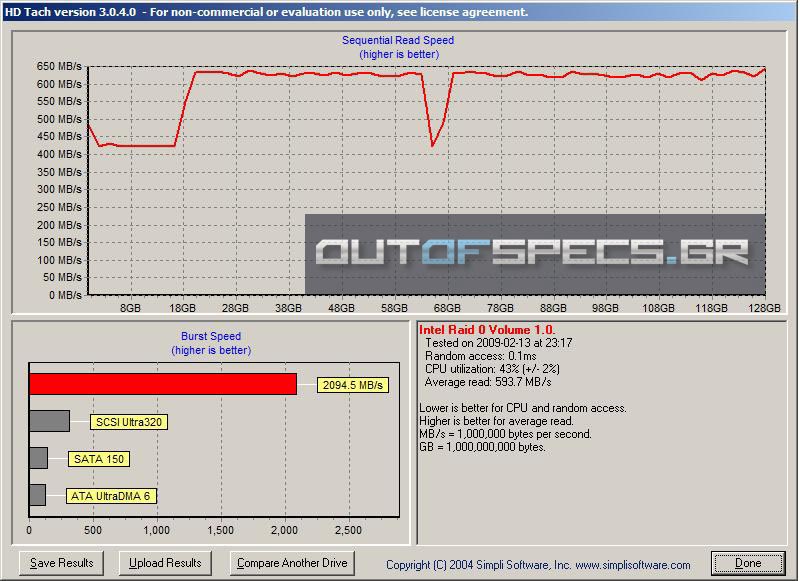The height and width of the screenshot is (581, 800).
Task: Click the 'Tested on 2009-02-13 at 23:17' line
Action: (498, 343)
